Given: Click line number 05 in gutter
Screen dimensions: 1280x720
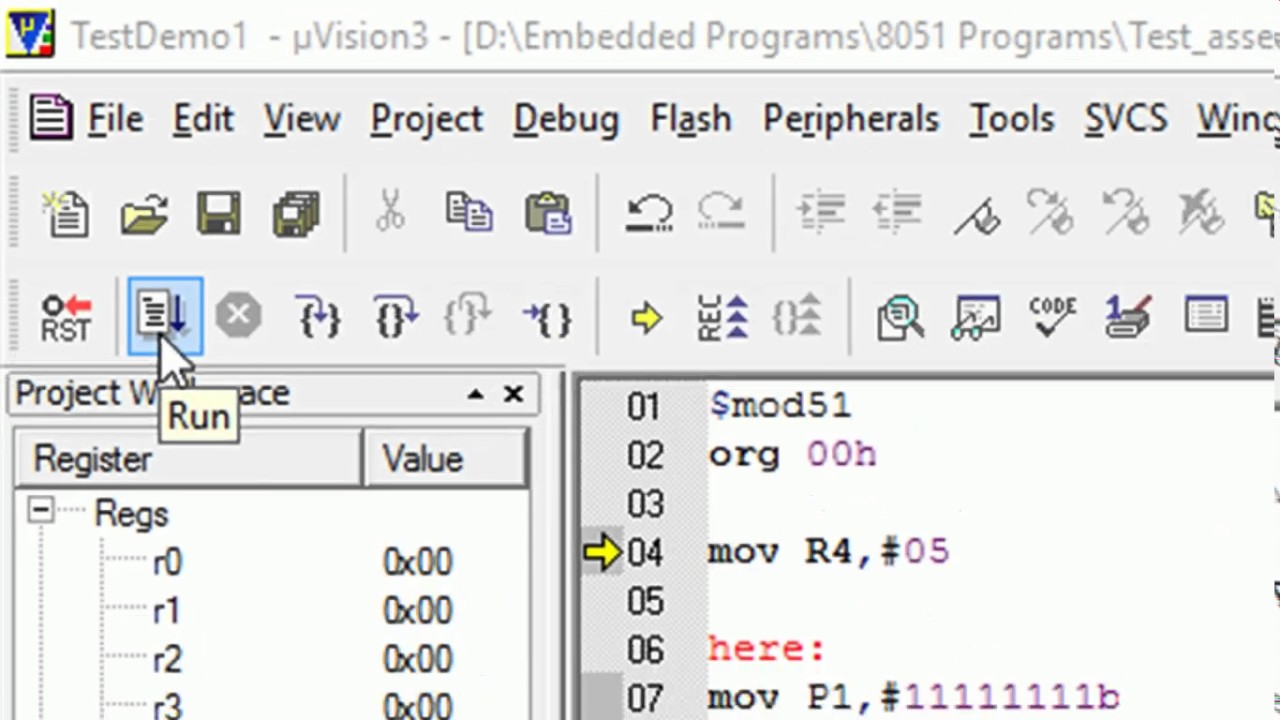Looking at the screenshot, I should 645,602.
